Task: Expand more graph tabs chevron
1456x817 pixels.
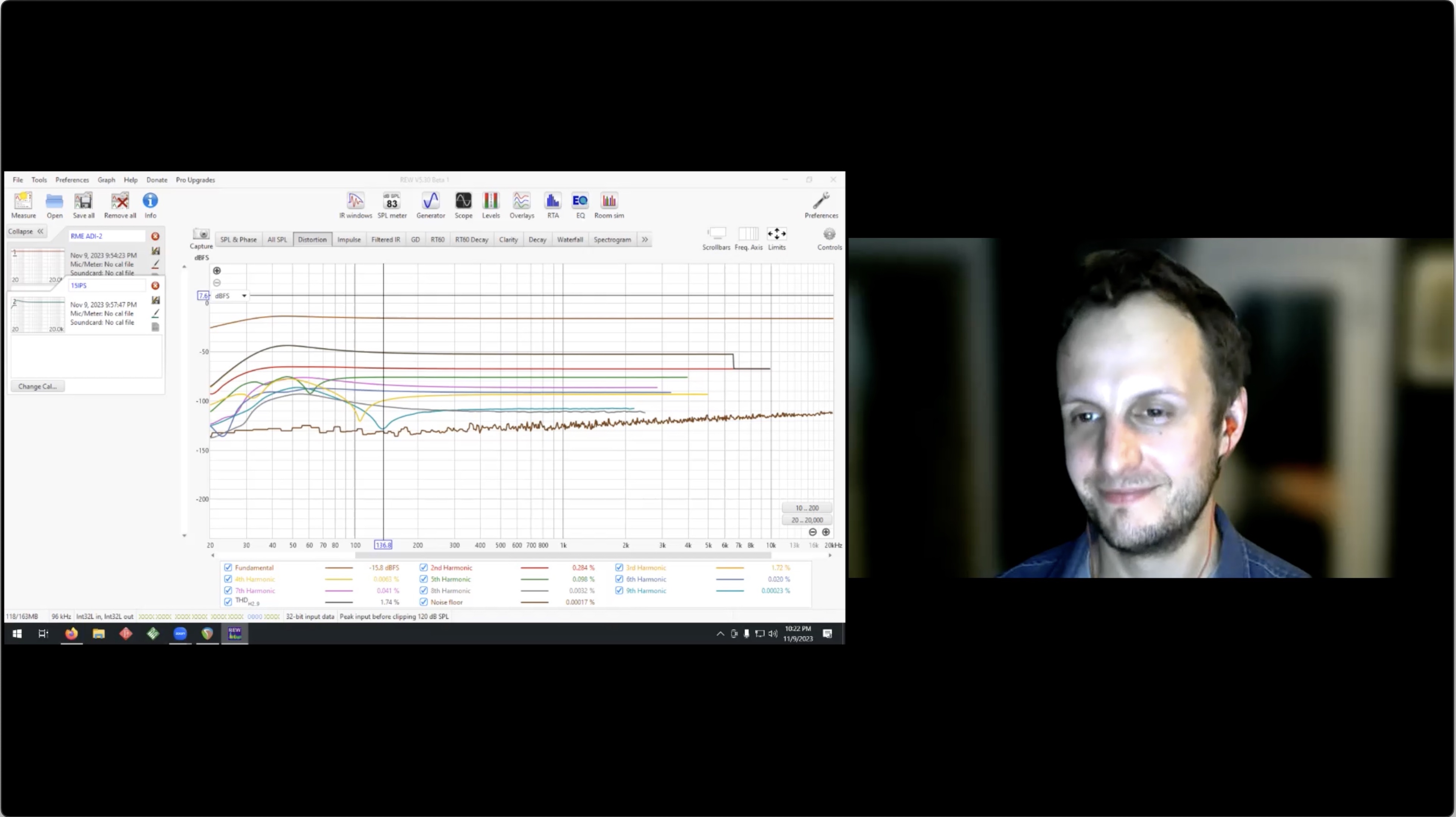Action: click(x=644, y=240)
